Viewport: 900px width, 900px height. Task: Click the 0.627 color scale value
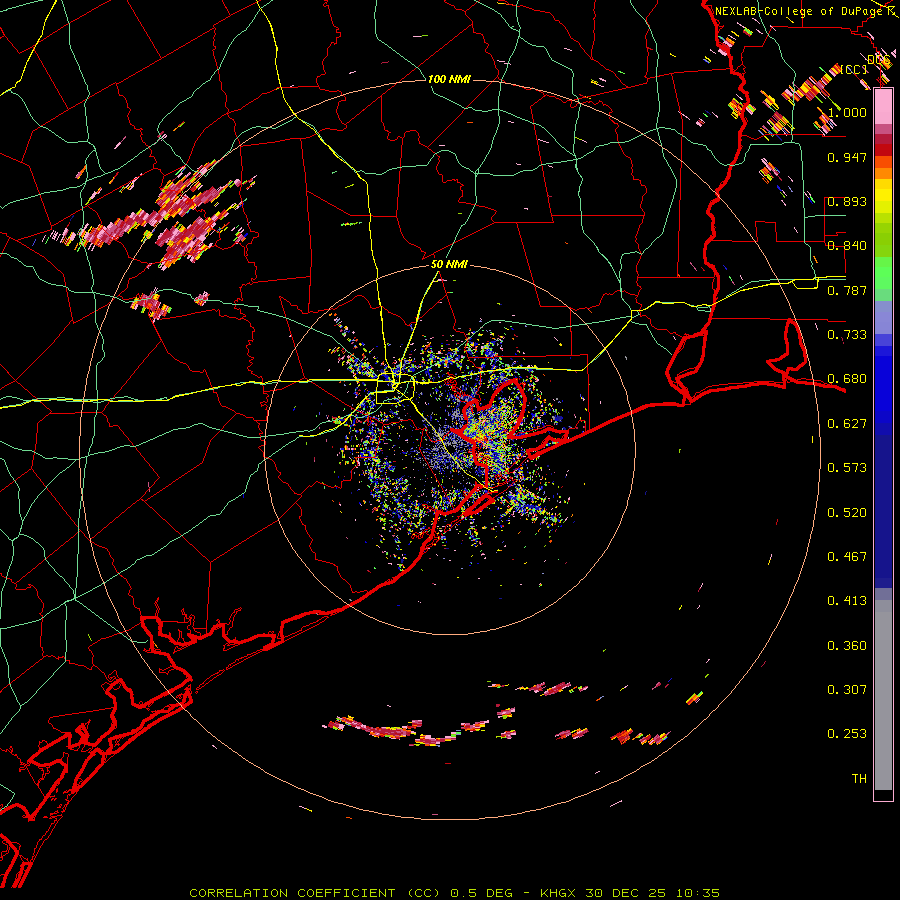(847, 424)
